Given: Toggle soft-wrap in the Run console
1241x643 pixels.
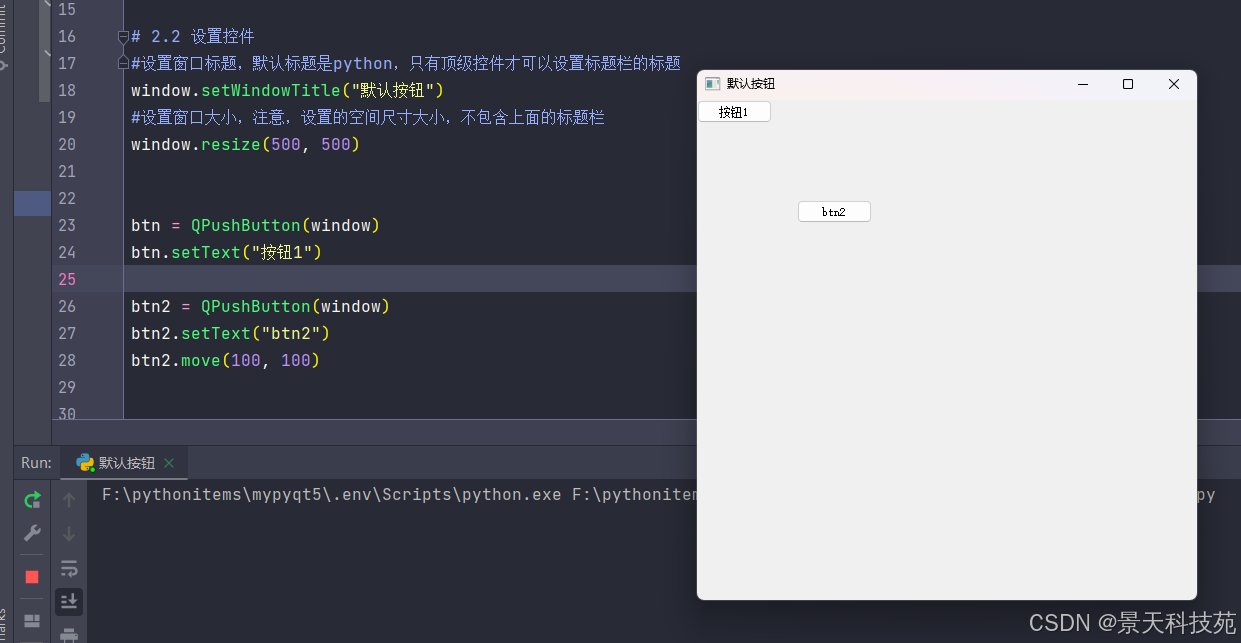Looking at the screenshot, I should (69, 568).
